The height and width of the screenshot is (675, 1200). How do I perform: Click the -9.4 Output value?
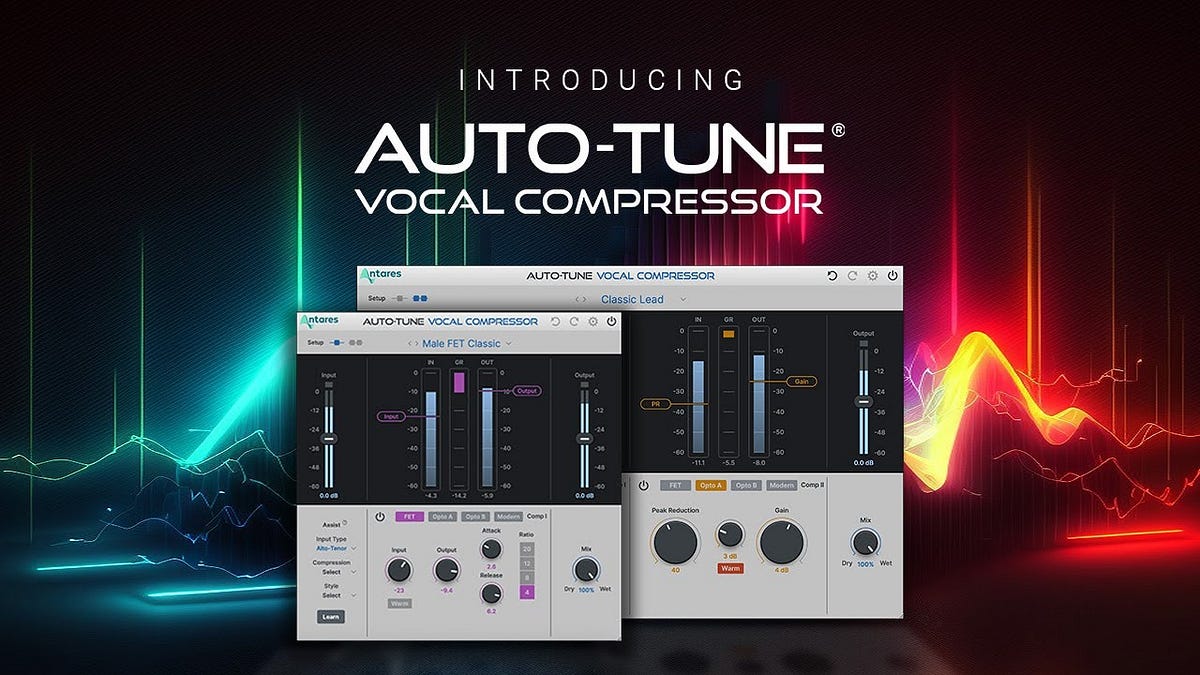[446, 591]
